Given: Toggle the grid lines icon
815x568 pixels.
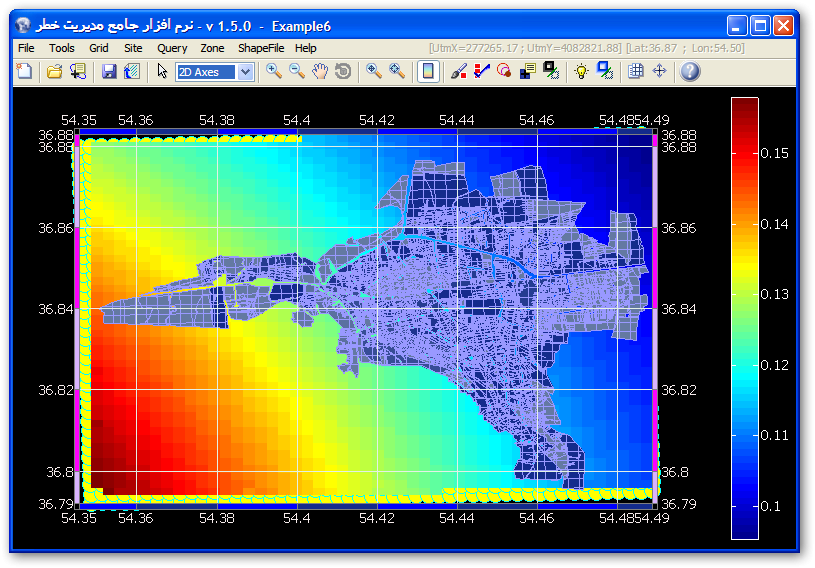Looking at the screenshot, I should [x=635, y=71].
